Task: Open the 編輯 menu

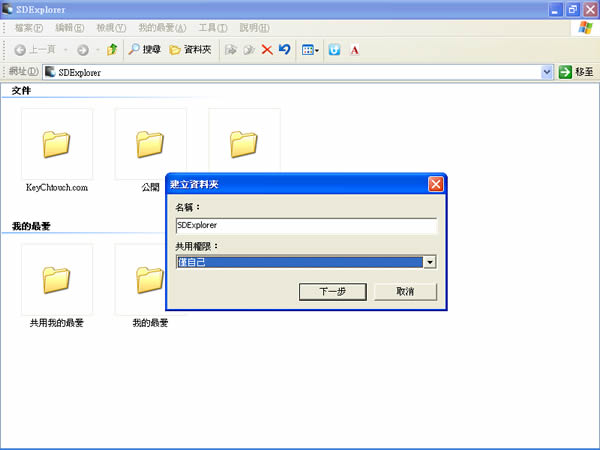Action: point(70,28)
